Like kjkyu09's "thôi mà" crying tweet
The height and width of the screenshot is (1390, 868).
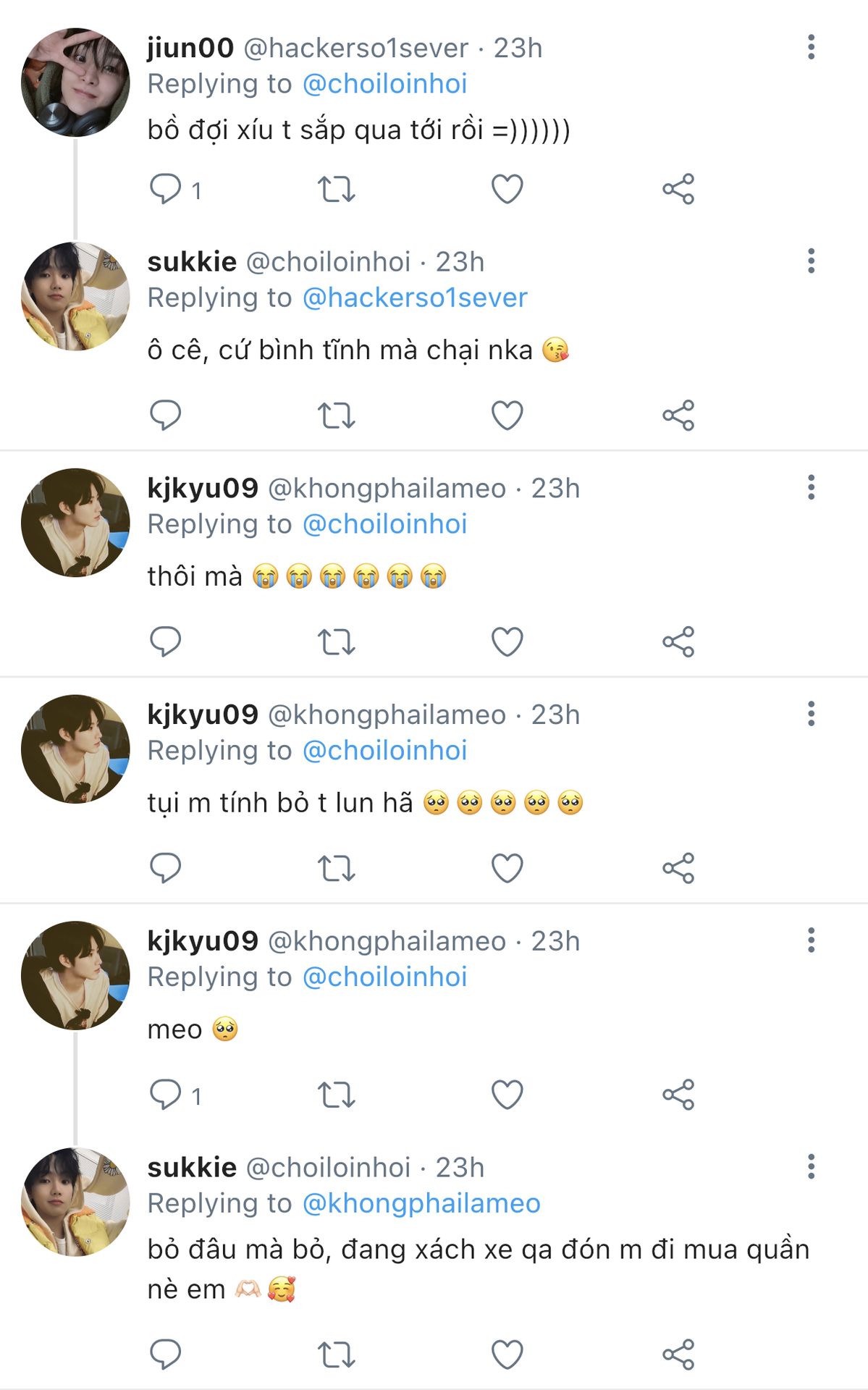(507, 642)
